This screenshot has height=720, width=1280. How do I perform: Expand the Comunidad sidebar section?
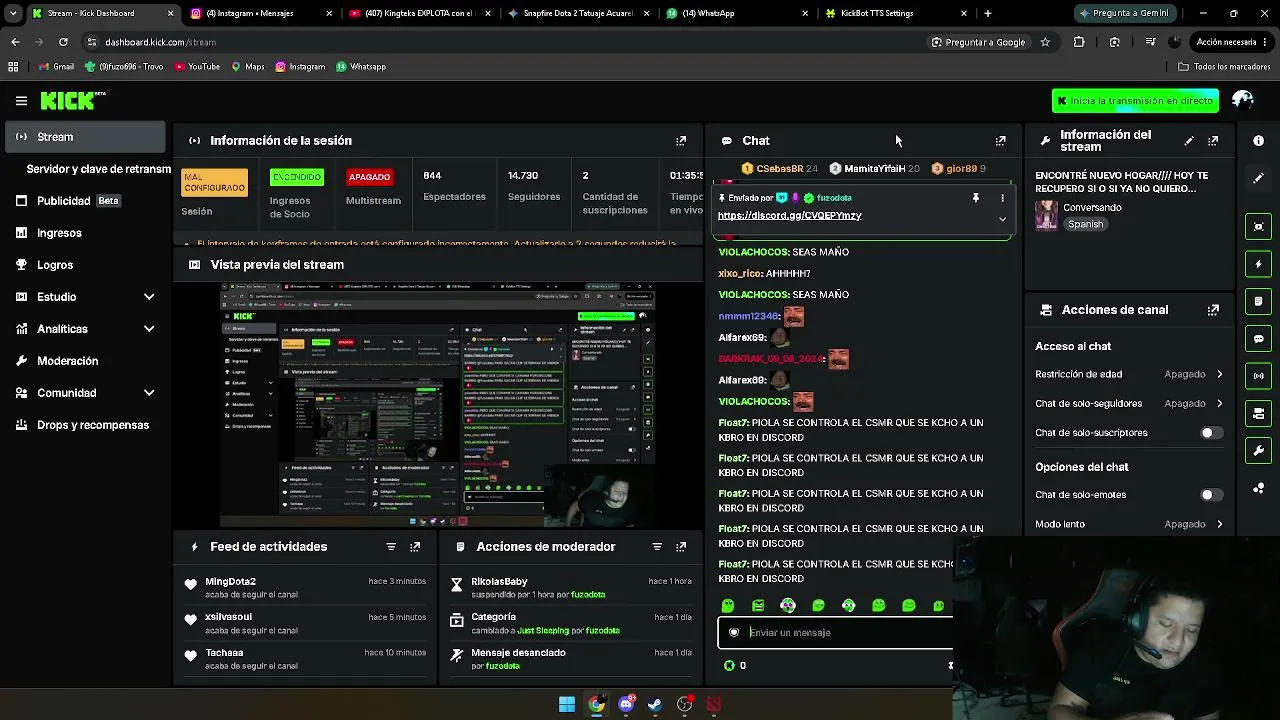click(x=149, y=393)
